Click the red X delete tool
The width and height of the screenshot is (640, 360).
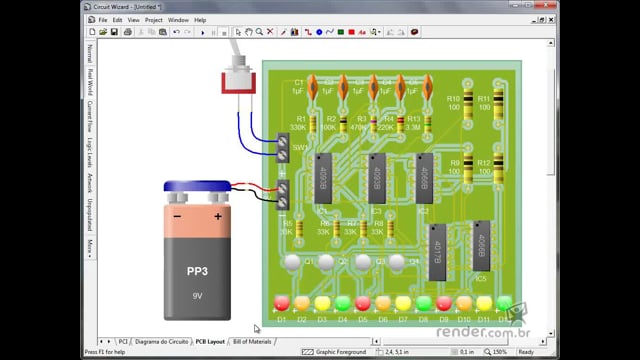[x=270, y=32]
